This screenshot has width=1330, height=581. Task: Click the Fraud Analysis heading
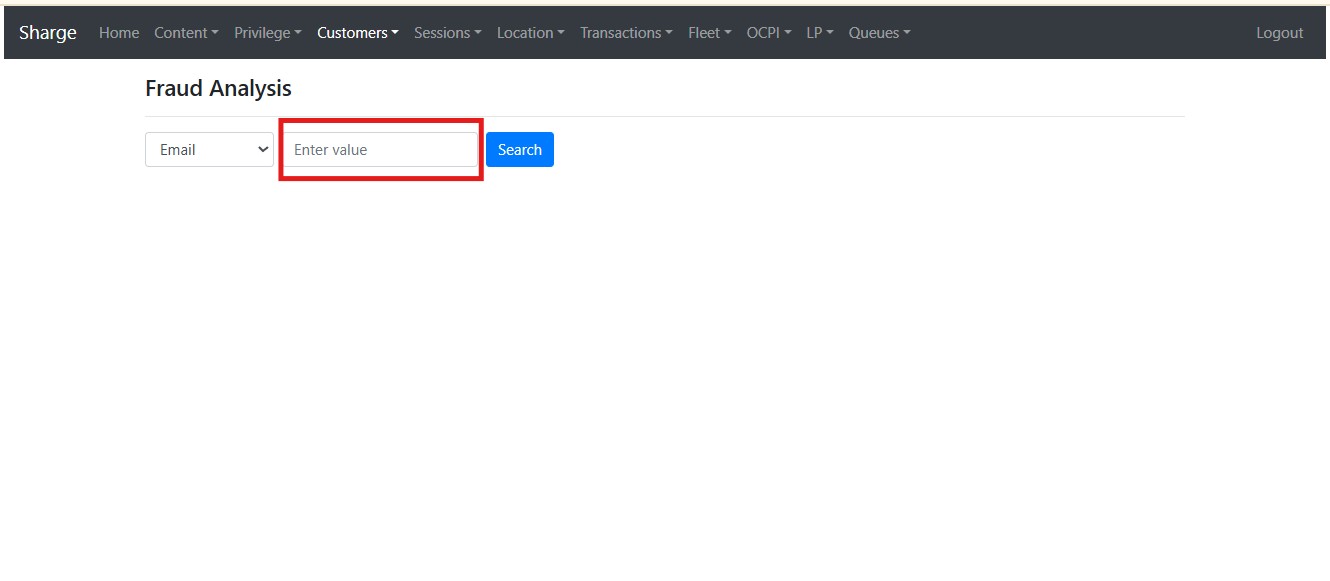click(x=218, y=88)
